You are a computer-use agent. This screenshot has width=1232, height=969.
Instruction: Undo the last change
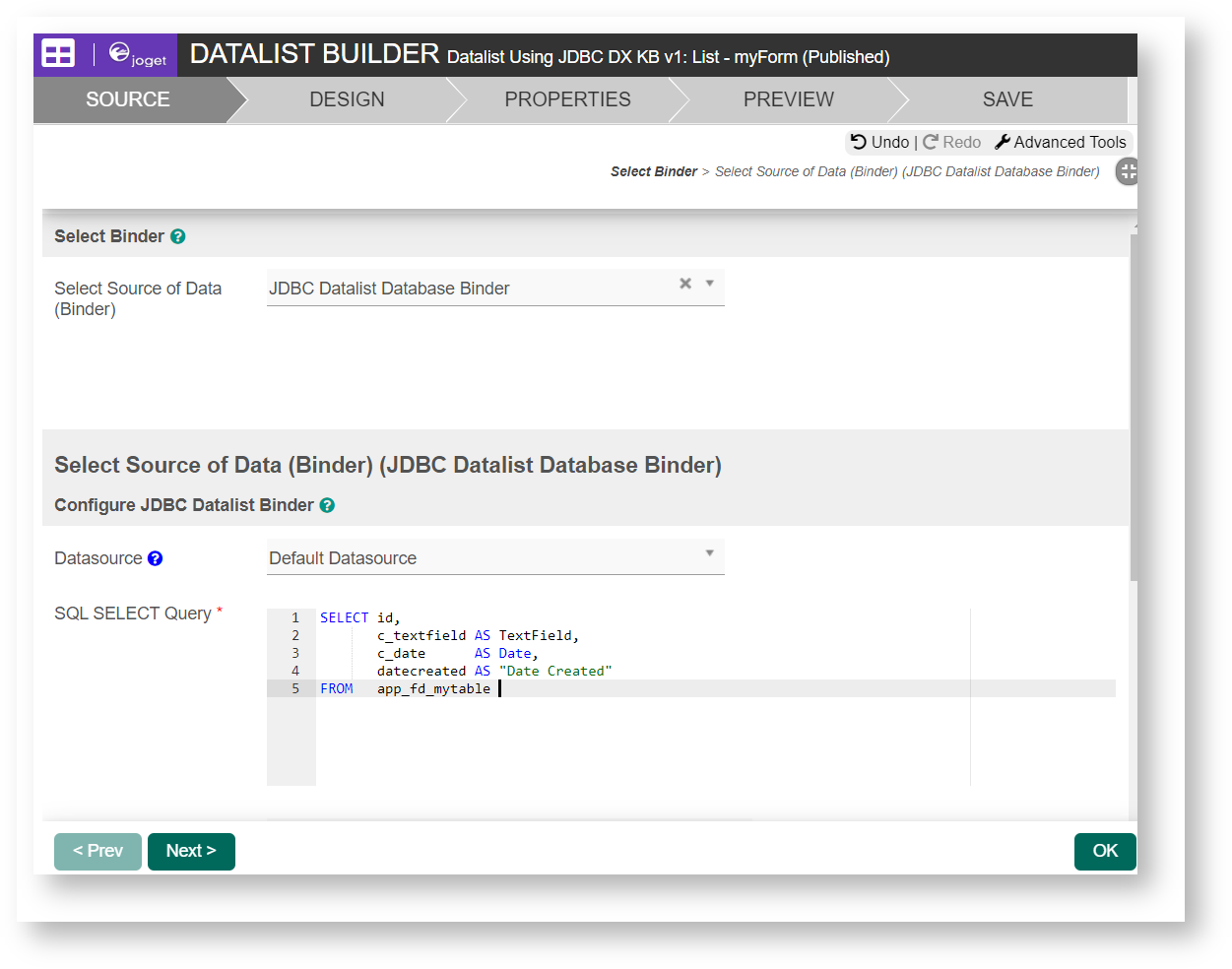880,142
